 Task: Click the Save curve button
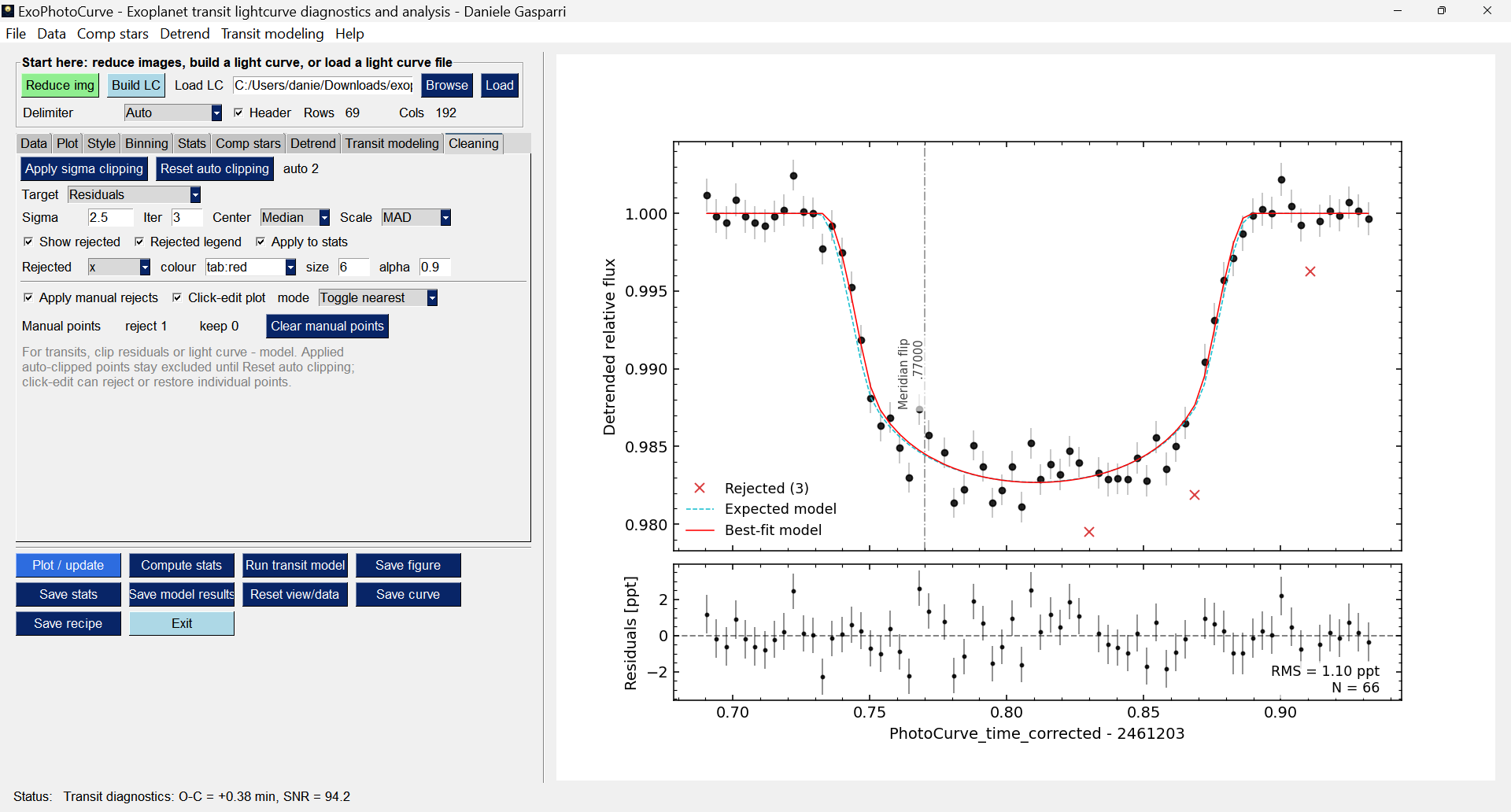pos(408,595)
